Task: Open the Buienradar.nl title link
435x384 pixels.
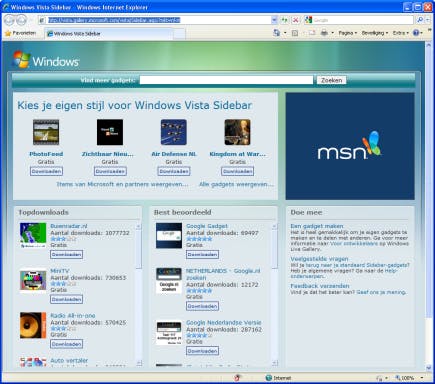Action: (x=69, y=226)
